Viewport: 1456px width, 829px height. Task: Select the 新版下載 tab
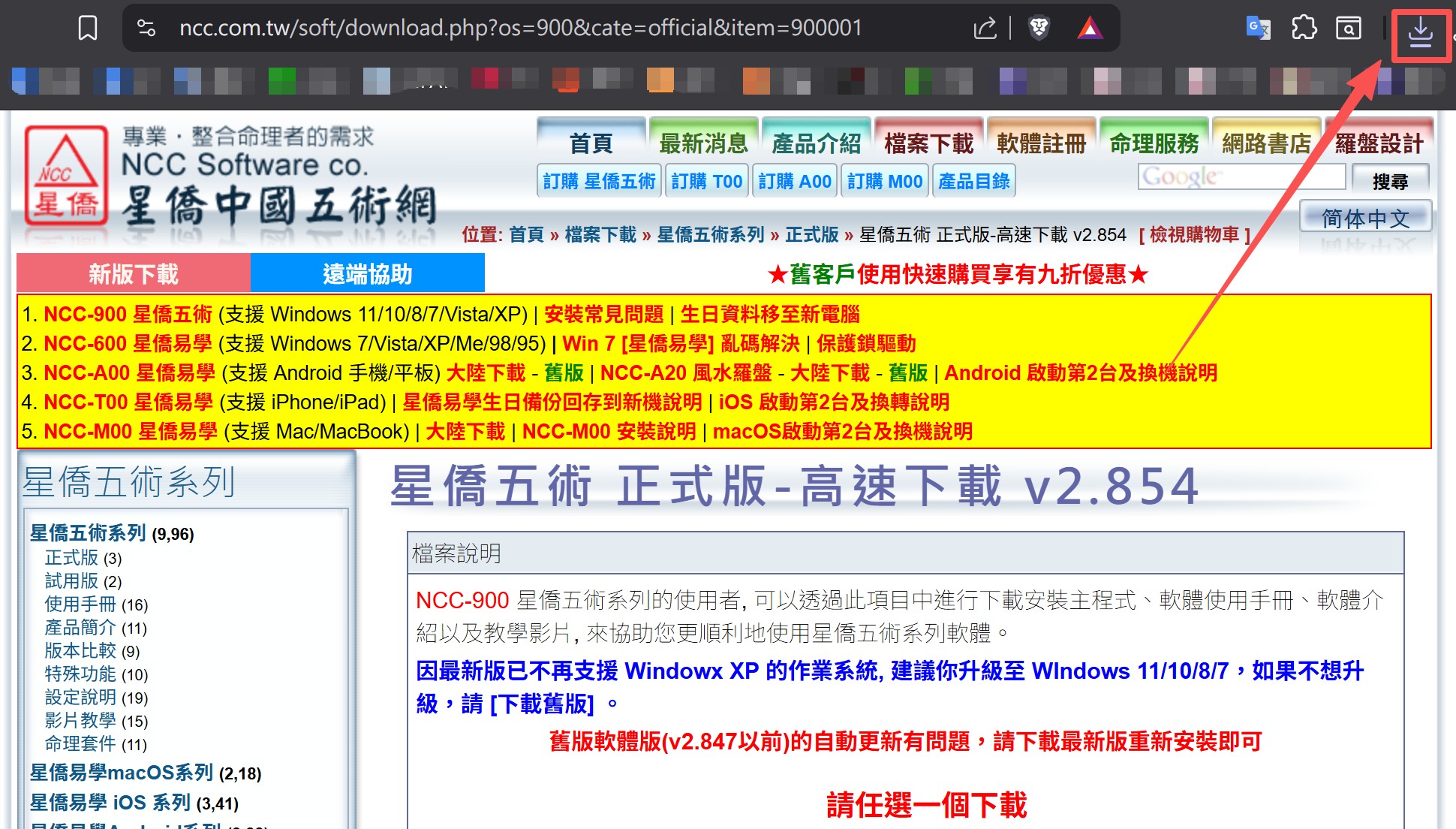(x=134, y=273)
